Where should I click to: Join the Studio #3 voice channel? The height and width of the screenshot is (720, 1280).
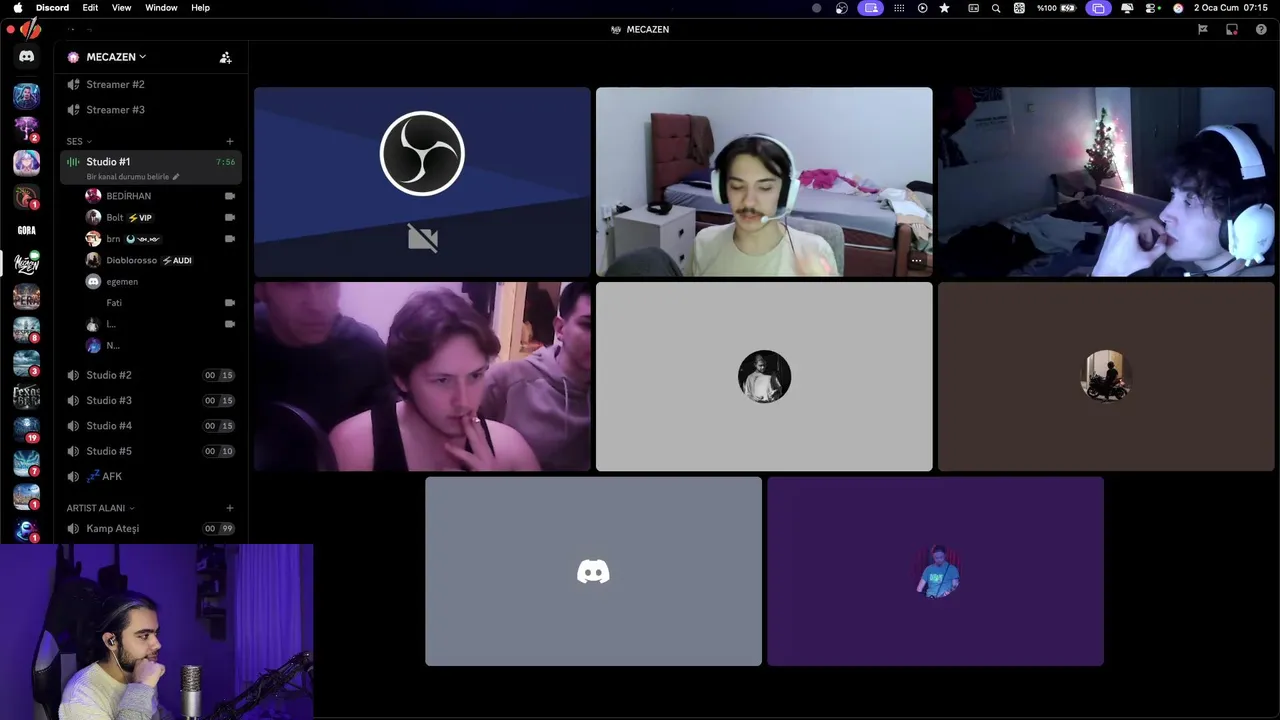(x=150, y=400)
